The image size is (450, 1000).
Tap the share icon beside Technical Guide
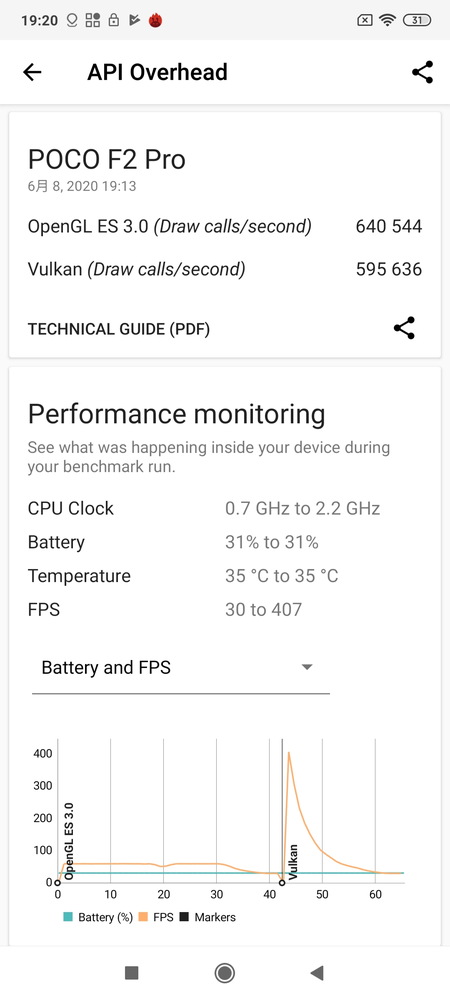[x=404, y=328]
